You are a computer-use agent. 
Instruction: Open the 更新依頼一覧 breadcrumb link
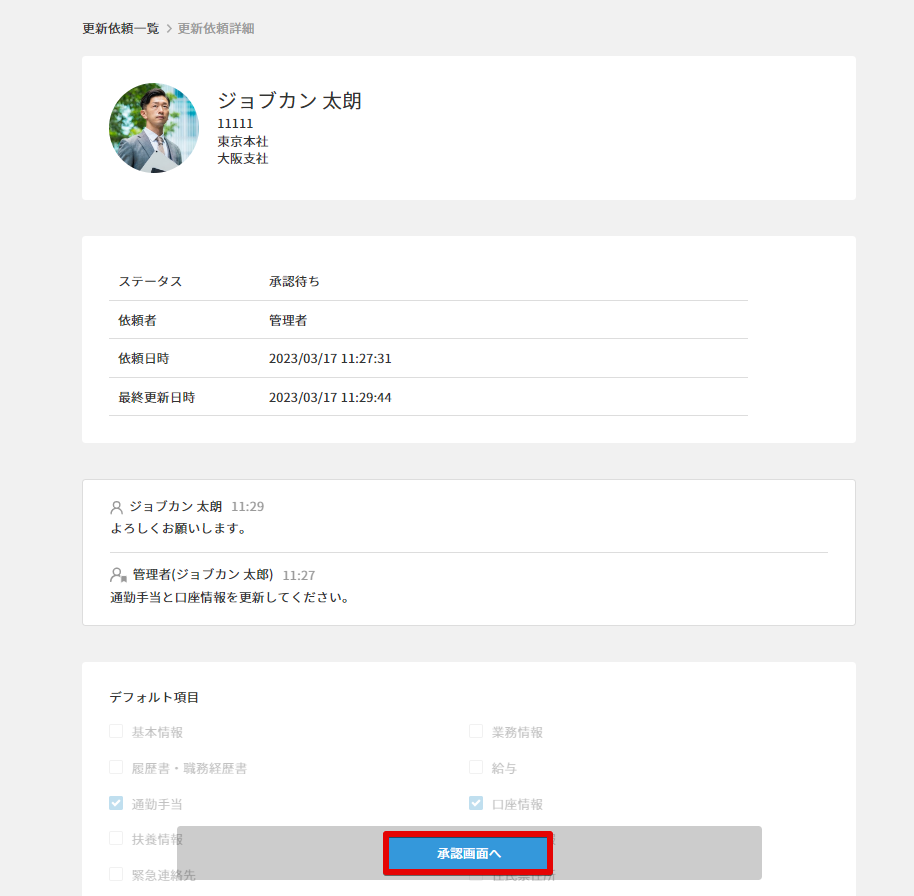(x=120, y=29)
